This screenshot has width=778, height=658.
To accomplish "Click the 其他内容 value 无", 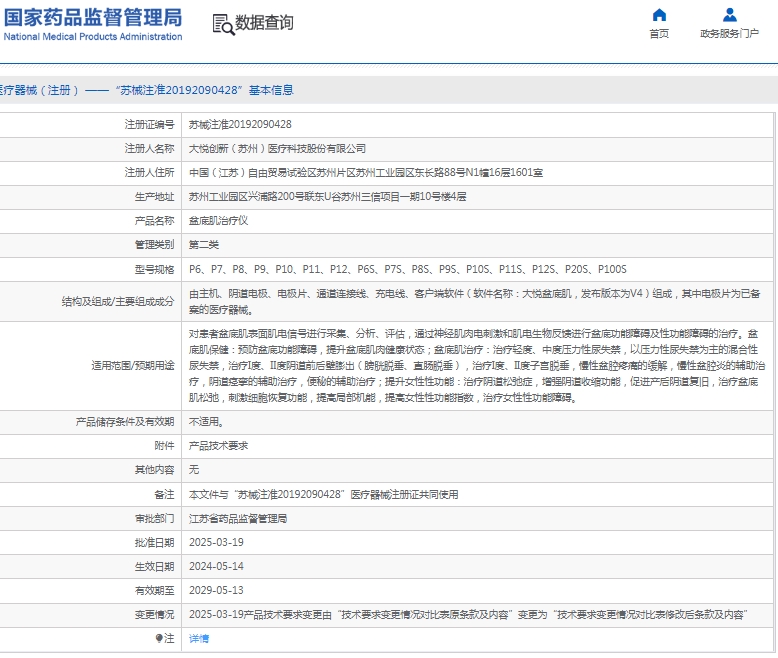I will (x=194, y=469).
